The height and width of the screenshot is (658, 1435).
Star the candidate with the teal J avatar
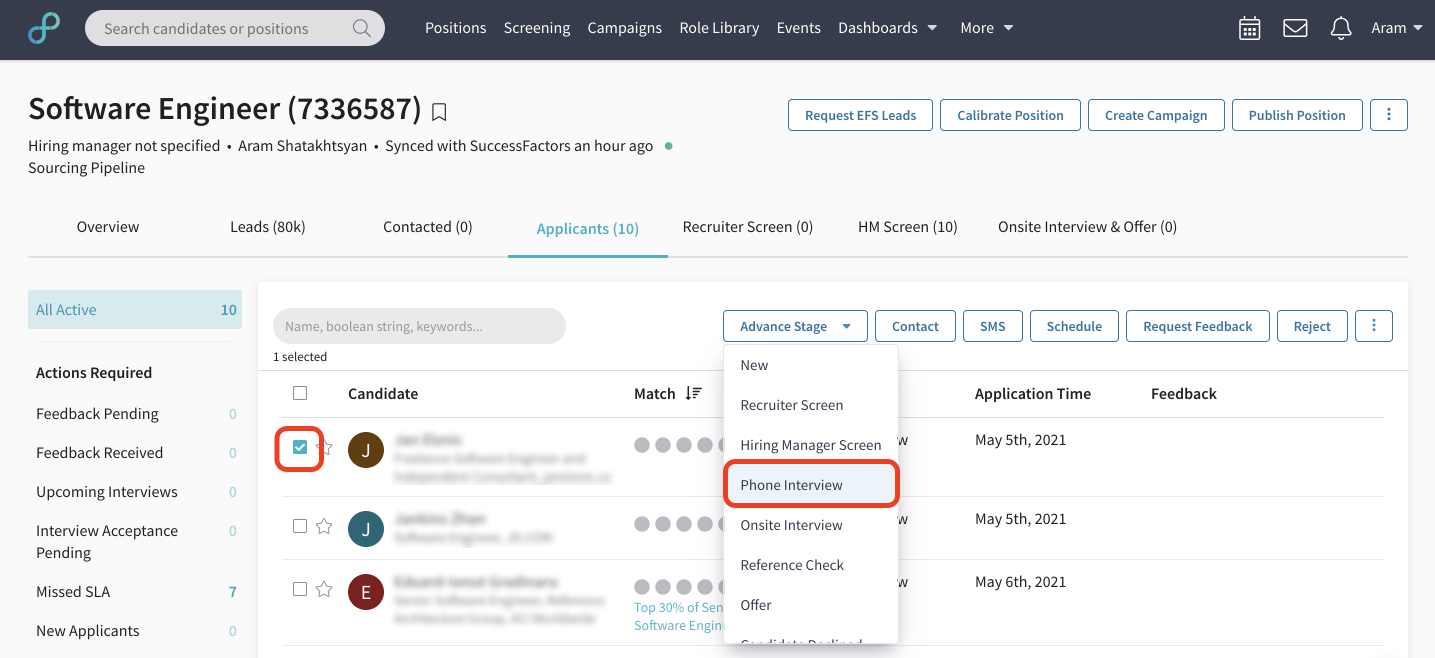pyautogui.click(x=324, y=526)
